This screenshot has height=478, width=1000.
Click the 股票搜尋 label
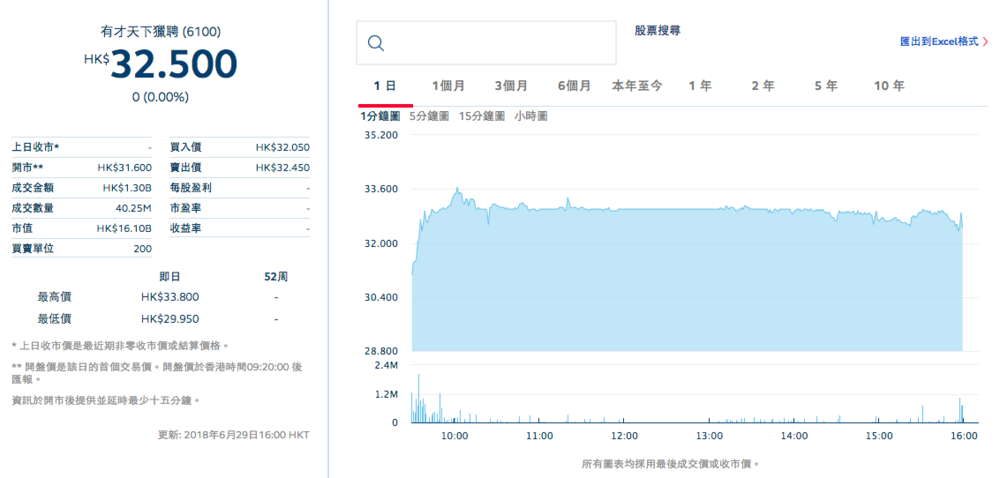[658, 31]
